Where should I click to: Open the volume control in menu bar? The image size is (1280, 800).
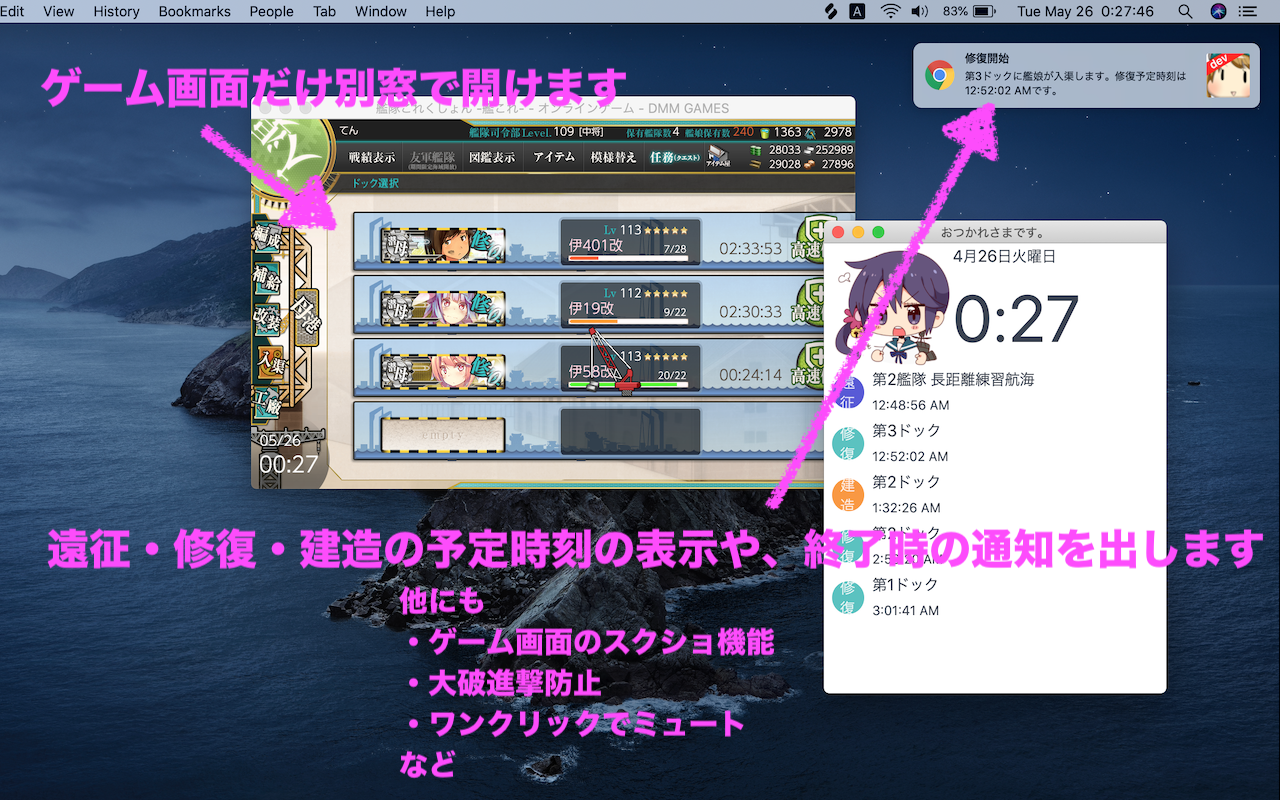(x=920, y=11)
